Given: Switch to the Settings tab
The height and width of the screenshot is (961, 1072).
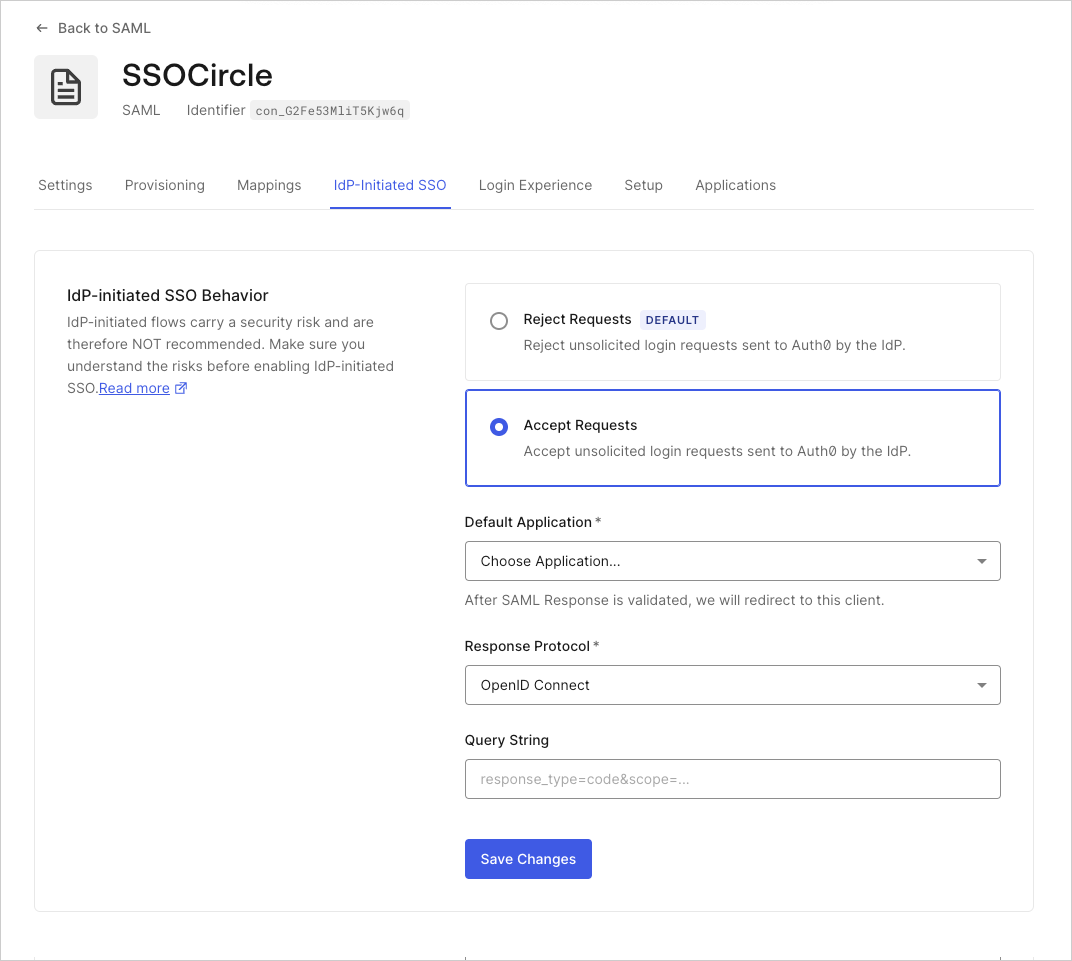Looking at the screenshot, I should tap(65, 185).
